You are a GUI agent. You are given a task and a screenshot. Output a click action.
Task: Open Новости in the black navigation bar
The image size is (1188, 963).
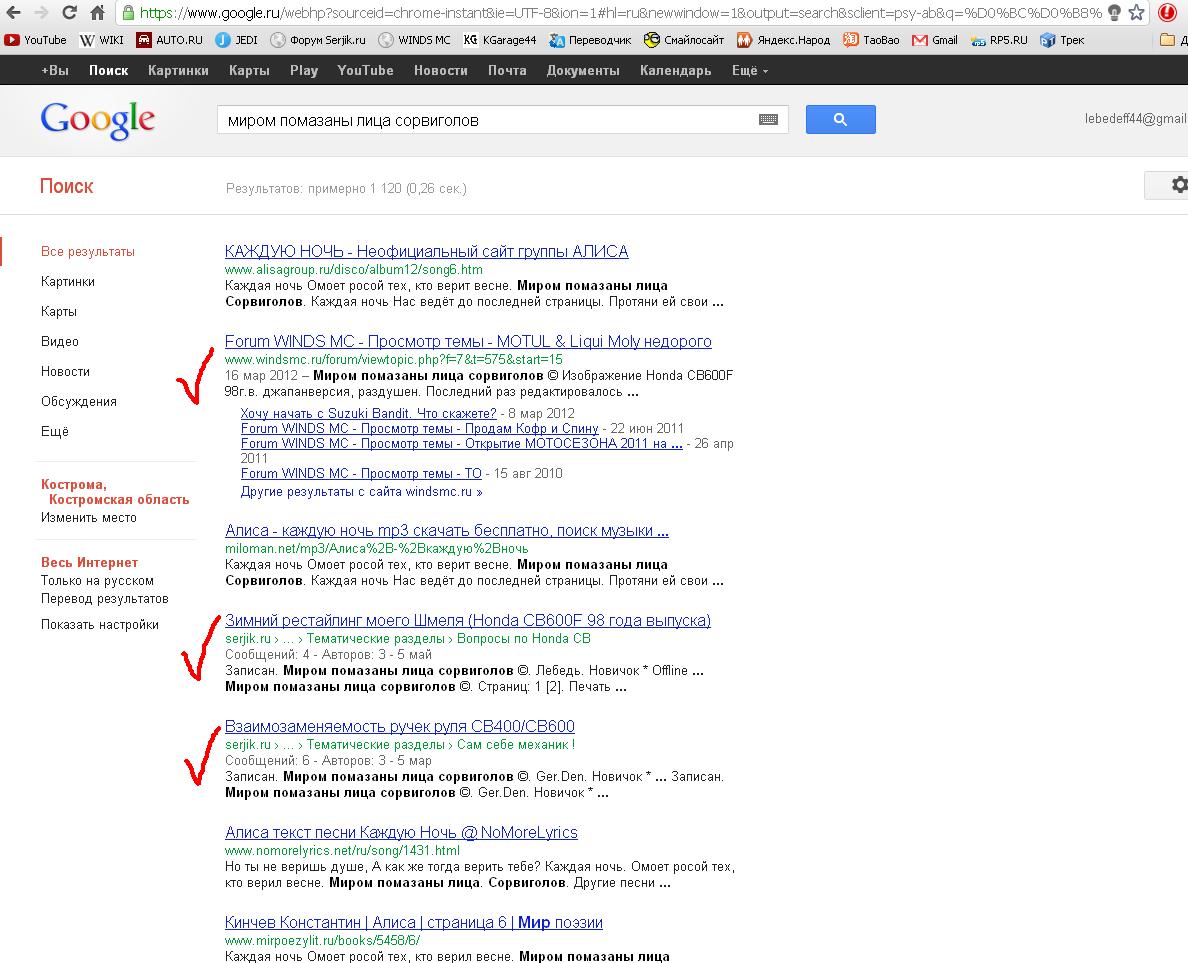pos(440,70)
